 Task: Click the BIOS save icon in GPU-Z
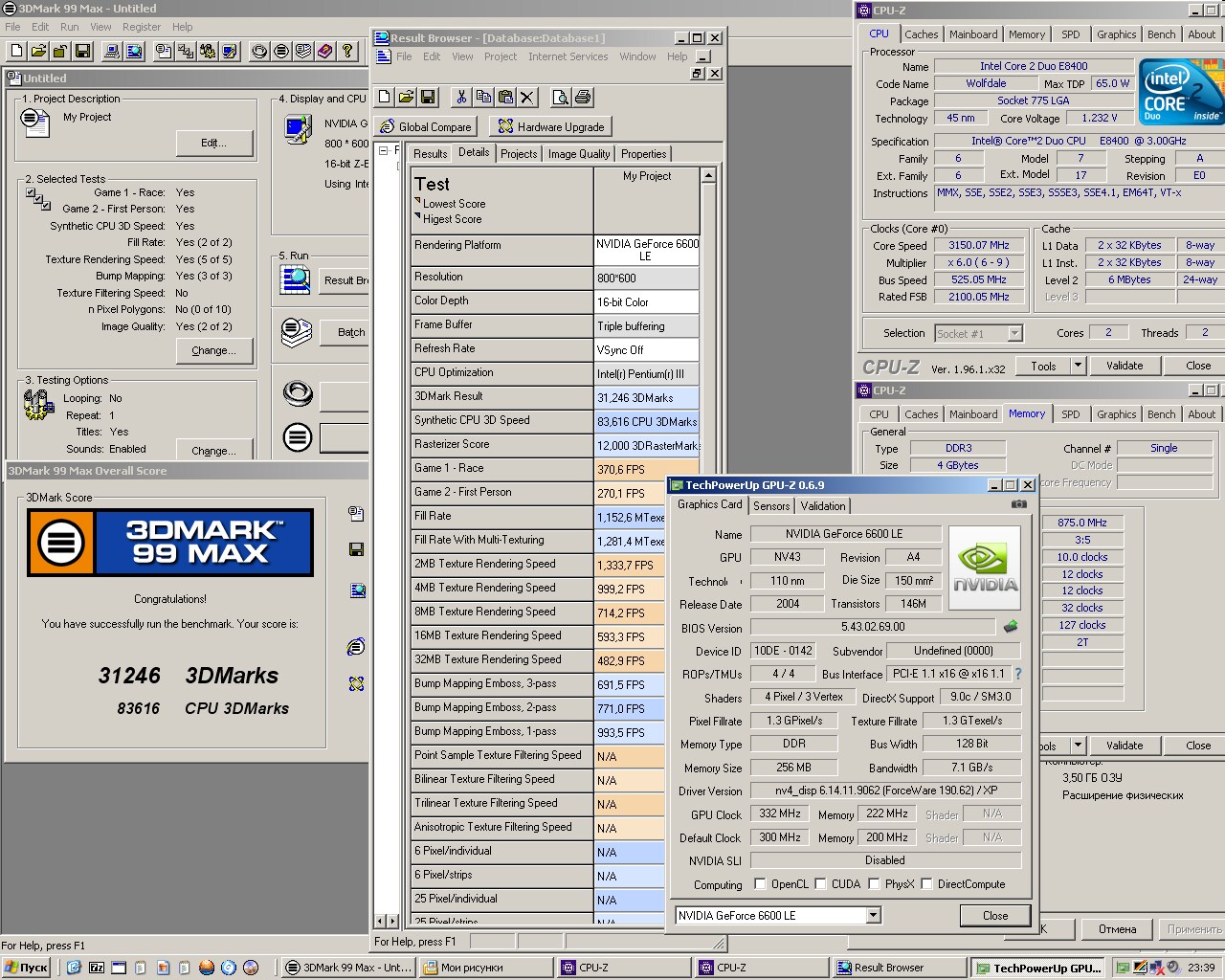tap(1011, 627)
